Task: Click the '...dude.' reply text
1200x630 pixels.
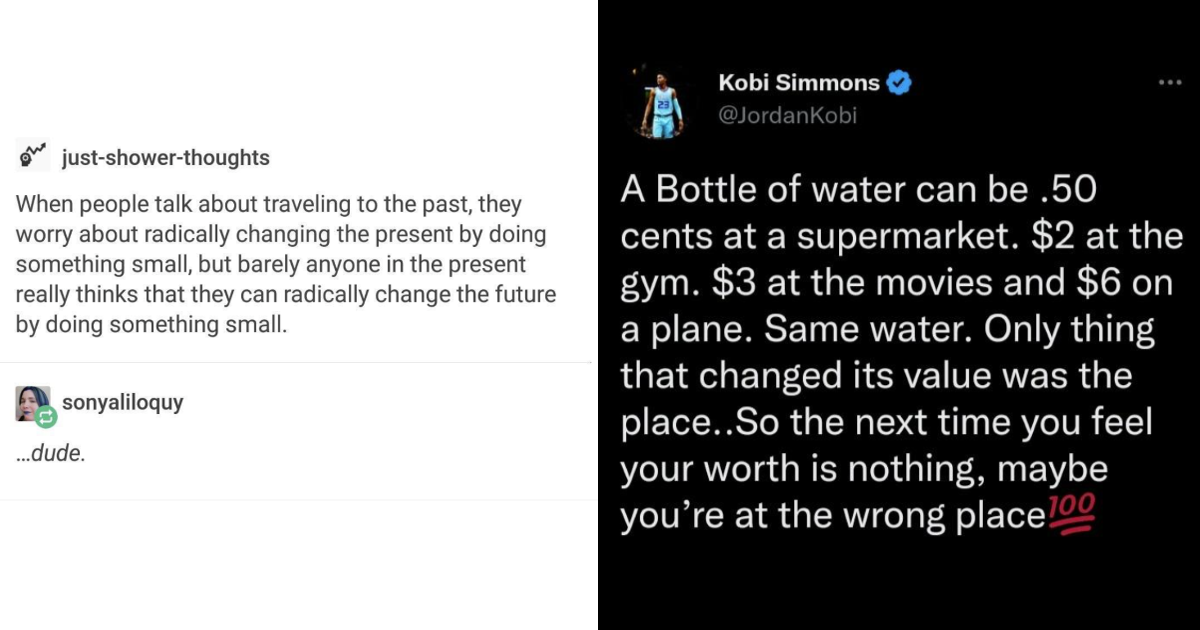Action: [x=49, y=452]
